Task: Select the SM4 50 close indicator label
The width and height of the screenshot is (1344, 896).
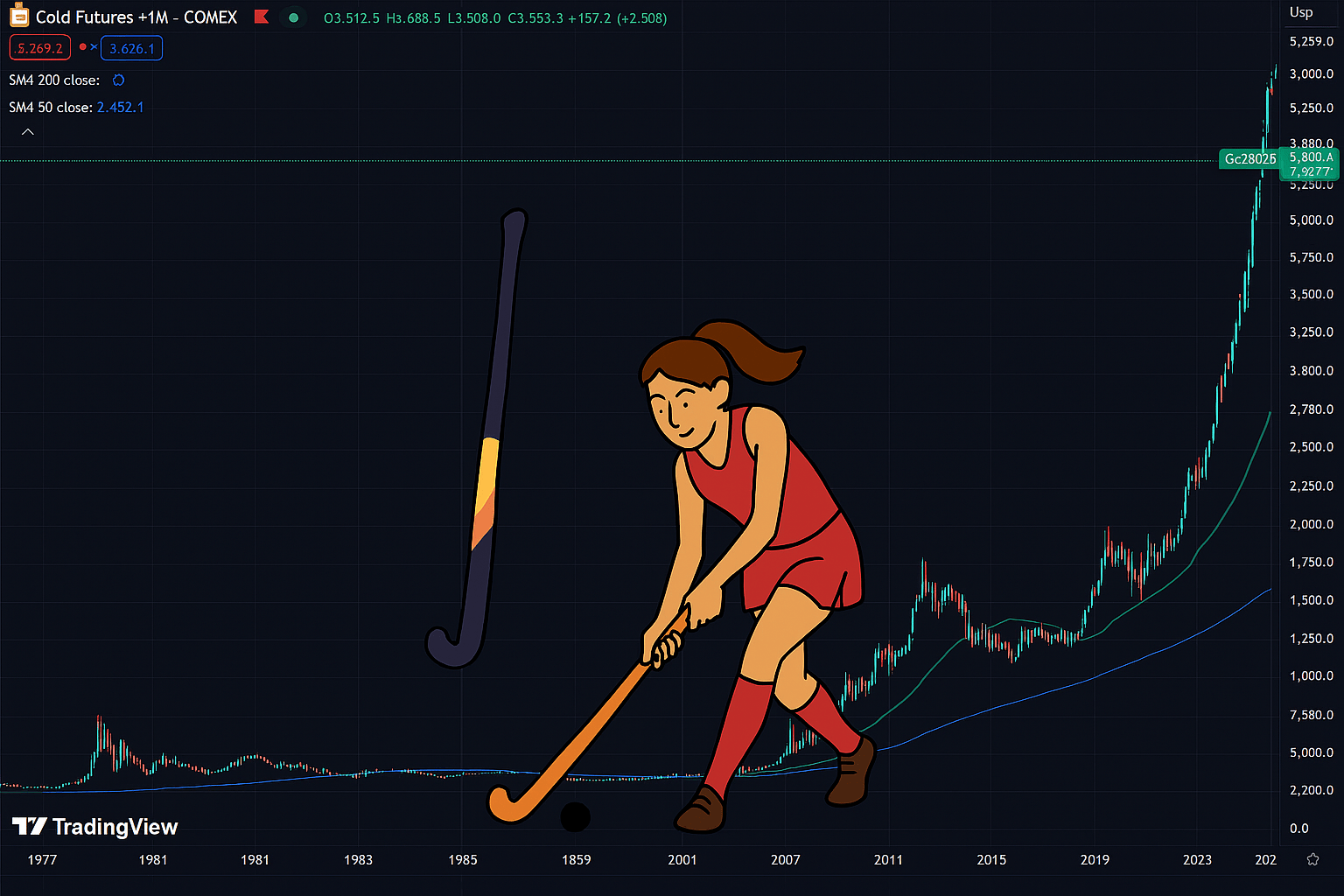Action: click(51, 107)
